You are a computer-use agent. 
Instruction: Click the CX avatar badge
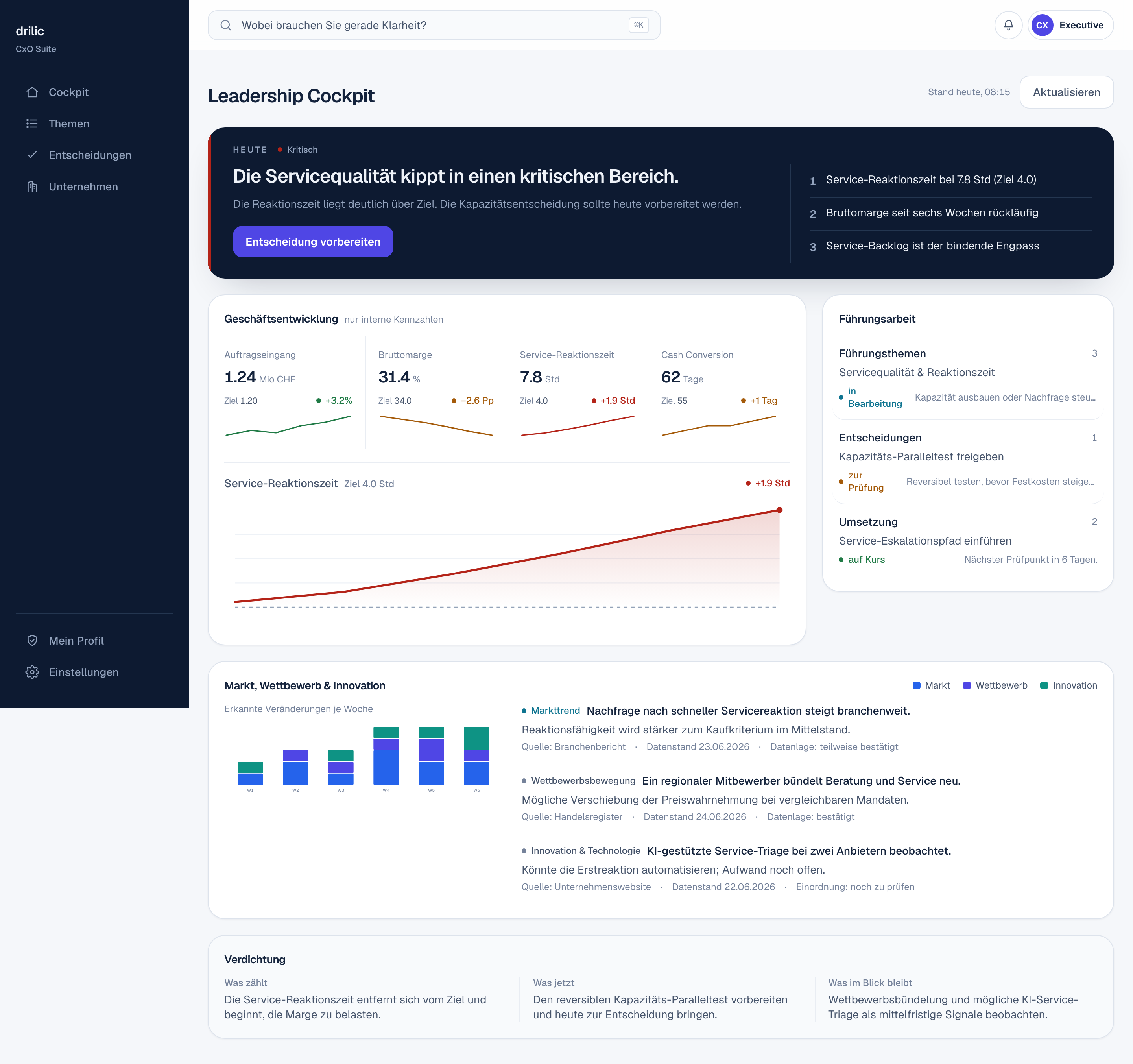(1042, 25)
